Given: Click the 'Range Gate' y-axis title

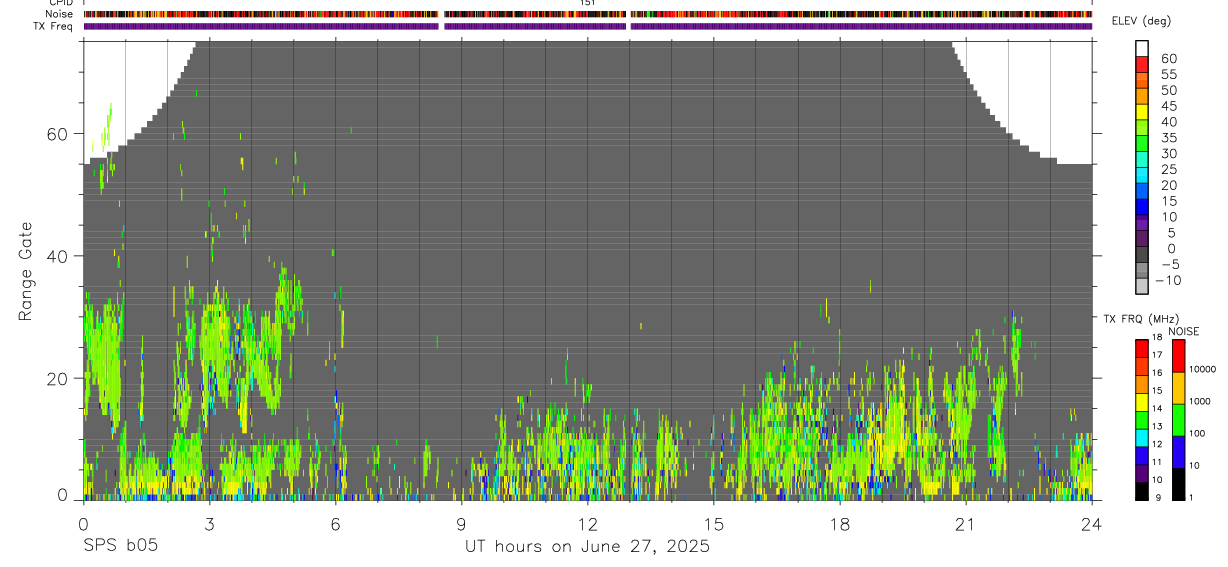Looking at the screenshot, I should pyautogui.click(x=26, y=271).
